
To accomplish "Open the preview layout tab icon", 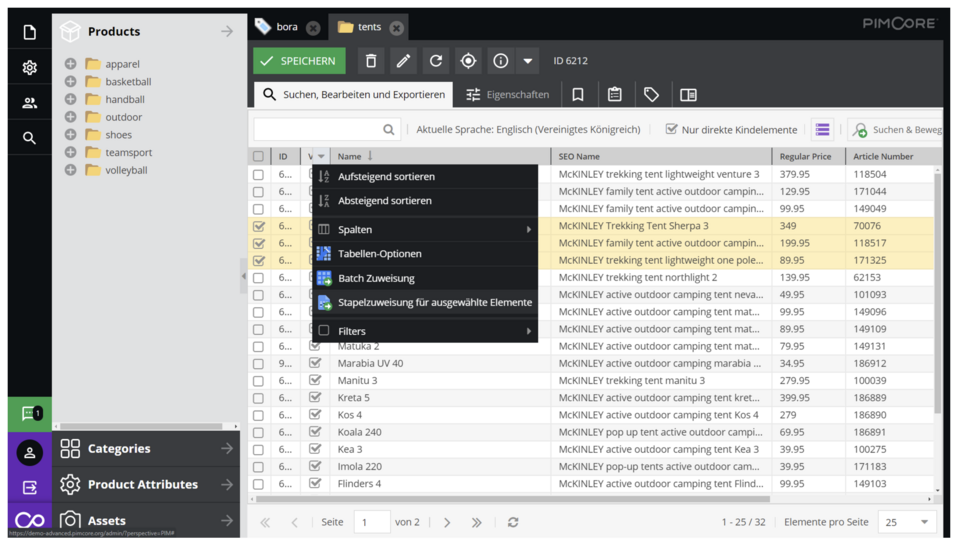I will 688,94.
